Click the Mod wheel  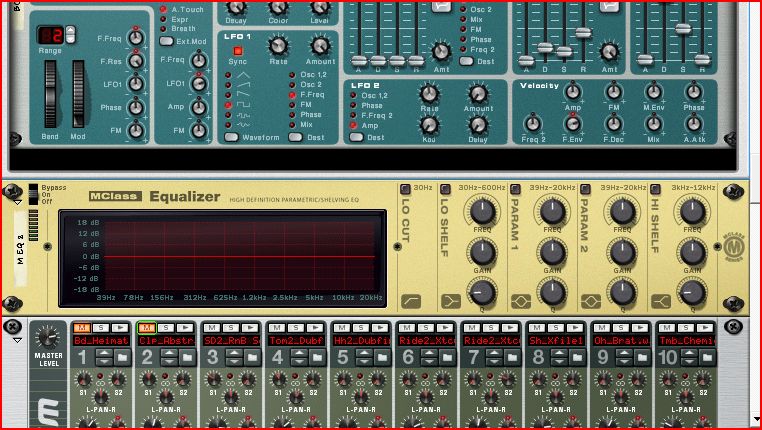pyautogui.click(x=78, y=94)
